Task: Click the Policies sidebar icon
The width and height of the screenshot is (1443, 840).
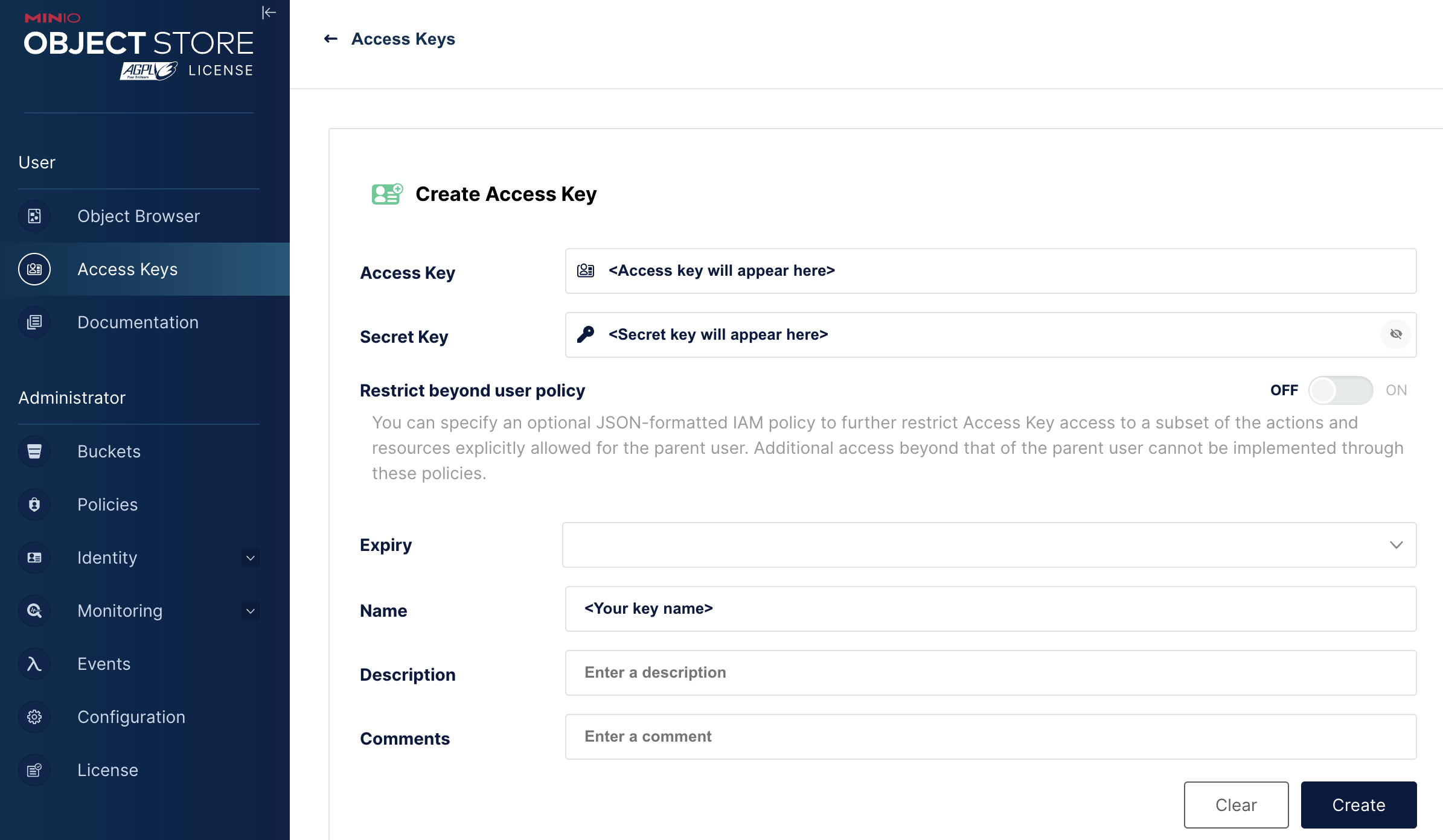Action: [35, 504]
